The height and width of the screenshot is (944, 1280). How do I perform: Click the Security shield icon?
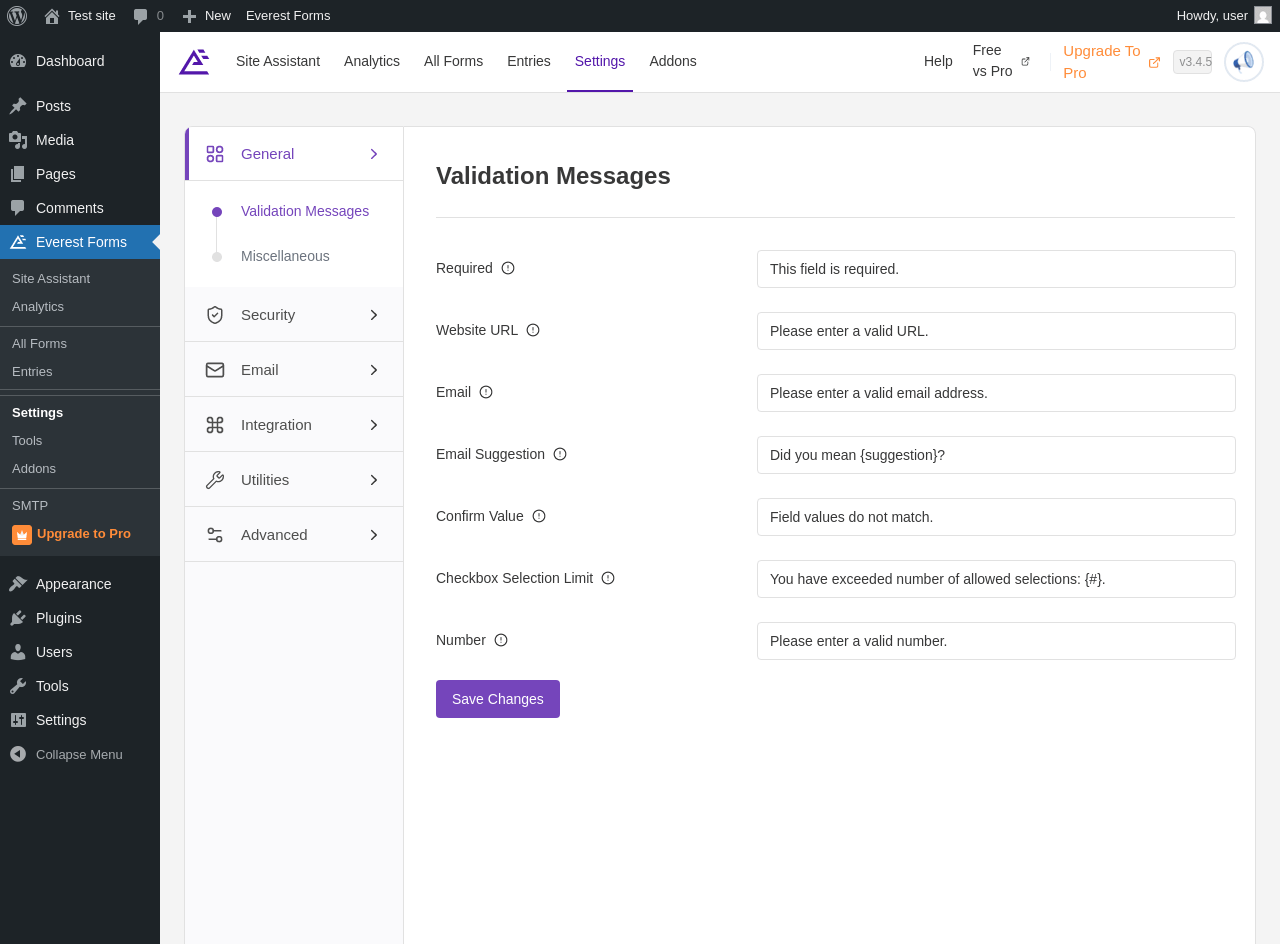point(215,315)
